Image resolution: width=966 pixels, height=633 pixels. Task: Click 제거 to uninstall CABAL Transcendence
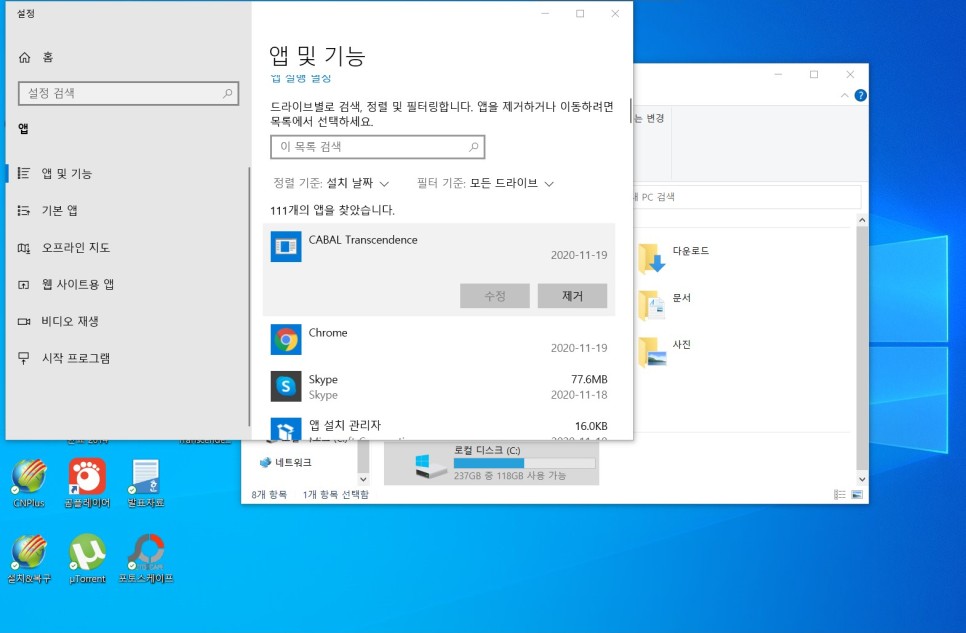point(572,296)
